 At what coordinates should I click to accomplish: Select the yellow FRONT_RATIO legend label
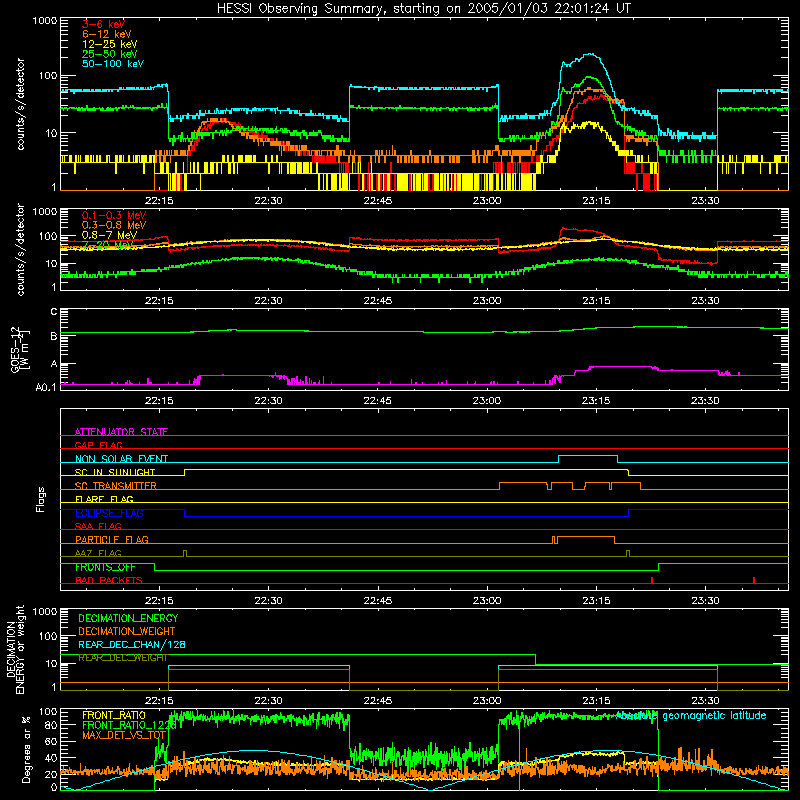[114, 715]
